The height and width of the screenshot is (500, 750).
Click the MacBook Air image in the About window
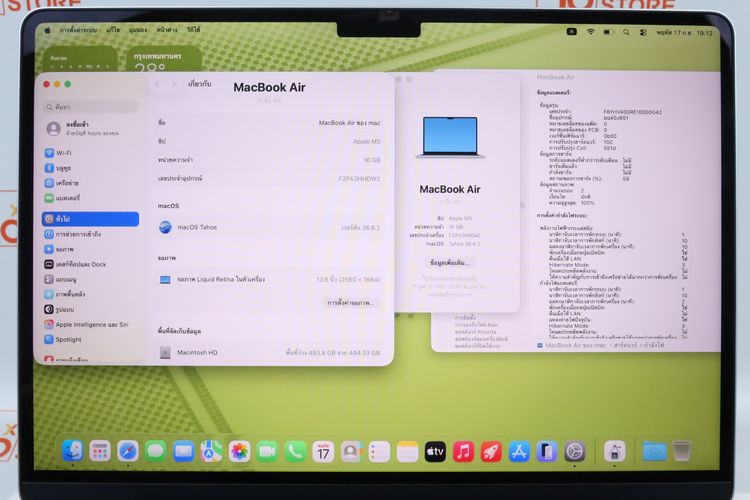[x=450, y=137]
